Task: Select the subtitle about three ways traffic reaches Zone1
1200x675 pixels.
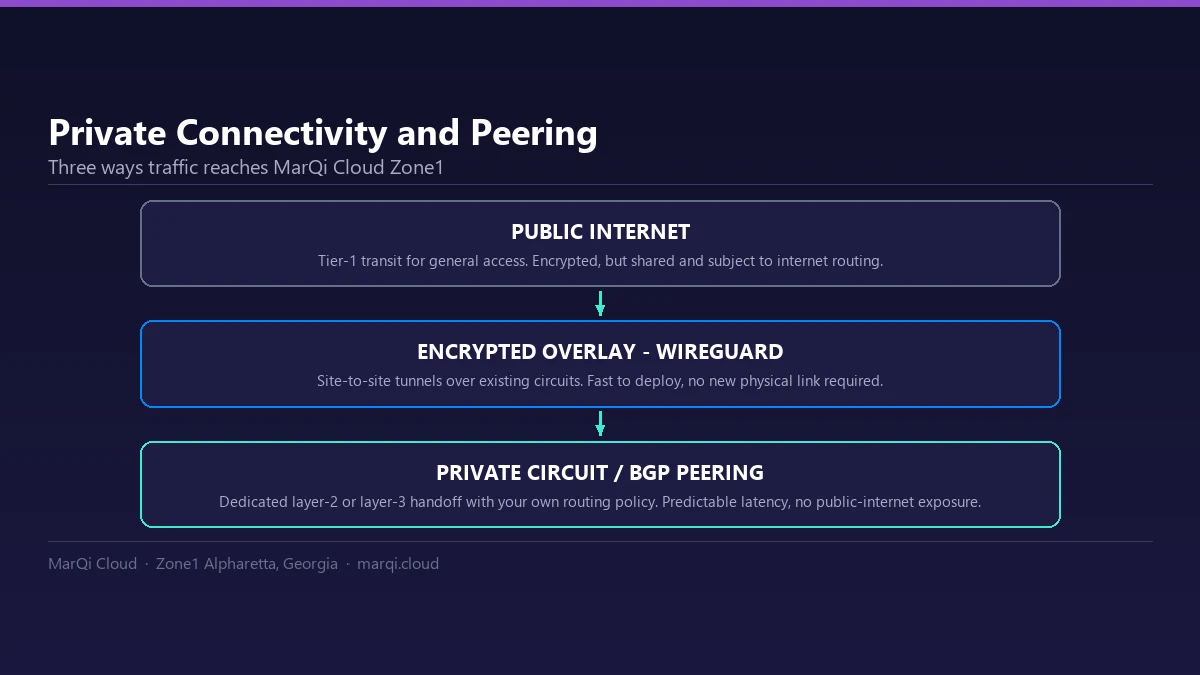Action: [246, 167]
